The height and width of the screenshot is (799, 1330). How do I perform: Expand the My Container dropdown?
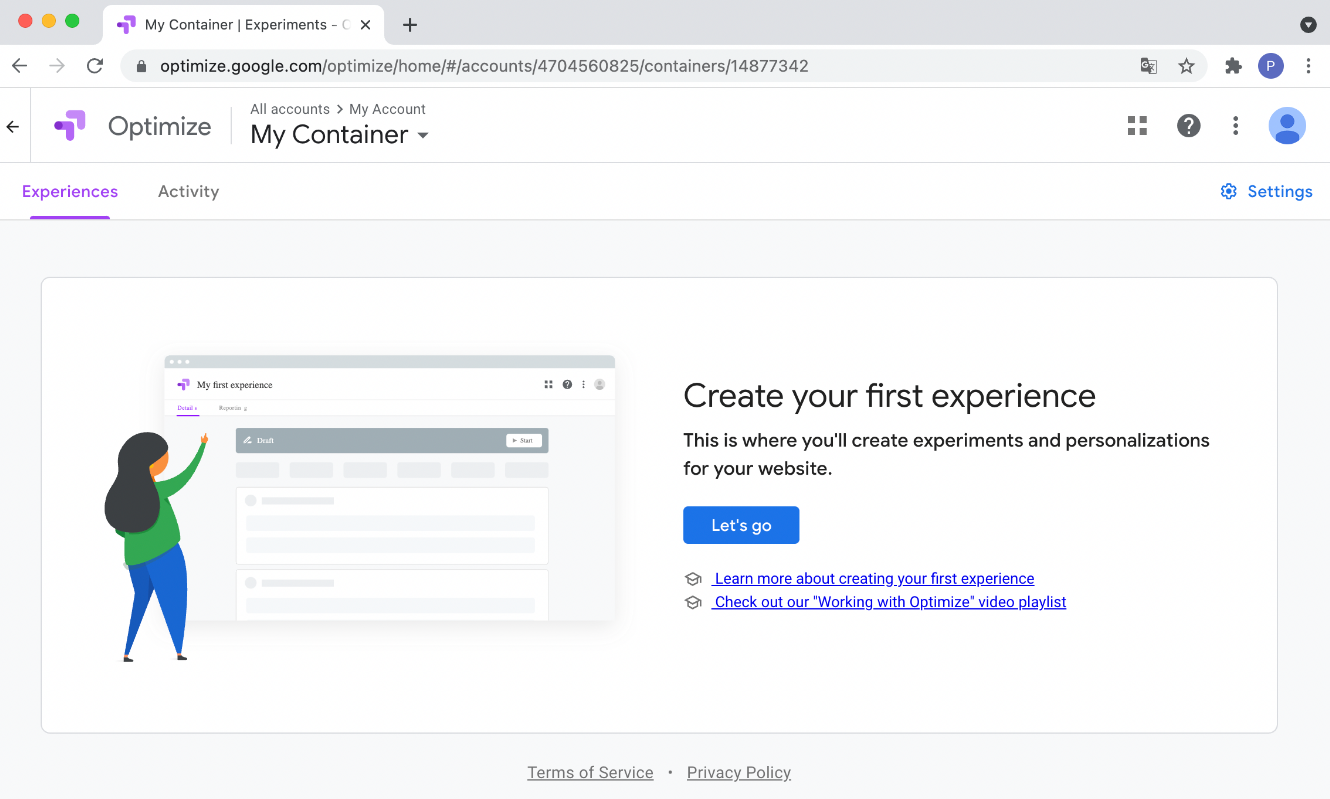[423, 135]
